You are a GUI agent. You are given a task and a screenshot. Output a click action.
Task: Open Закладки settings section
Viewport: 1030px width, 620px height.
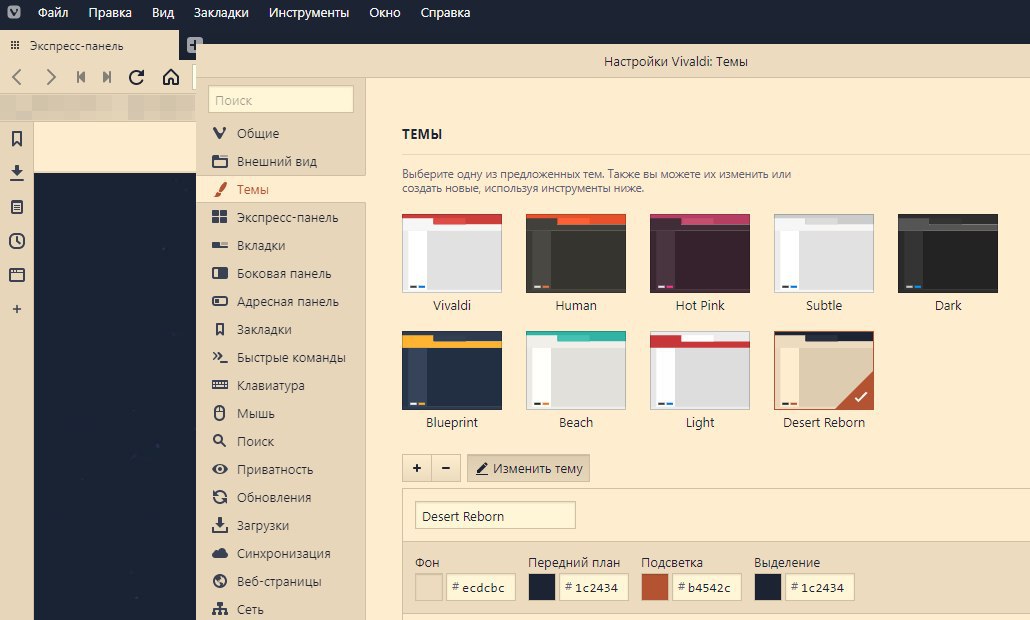tap(281, 330)
